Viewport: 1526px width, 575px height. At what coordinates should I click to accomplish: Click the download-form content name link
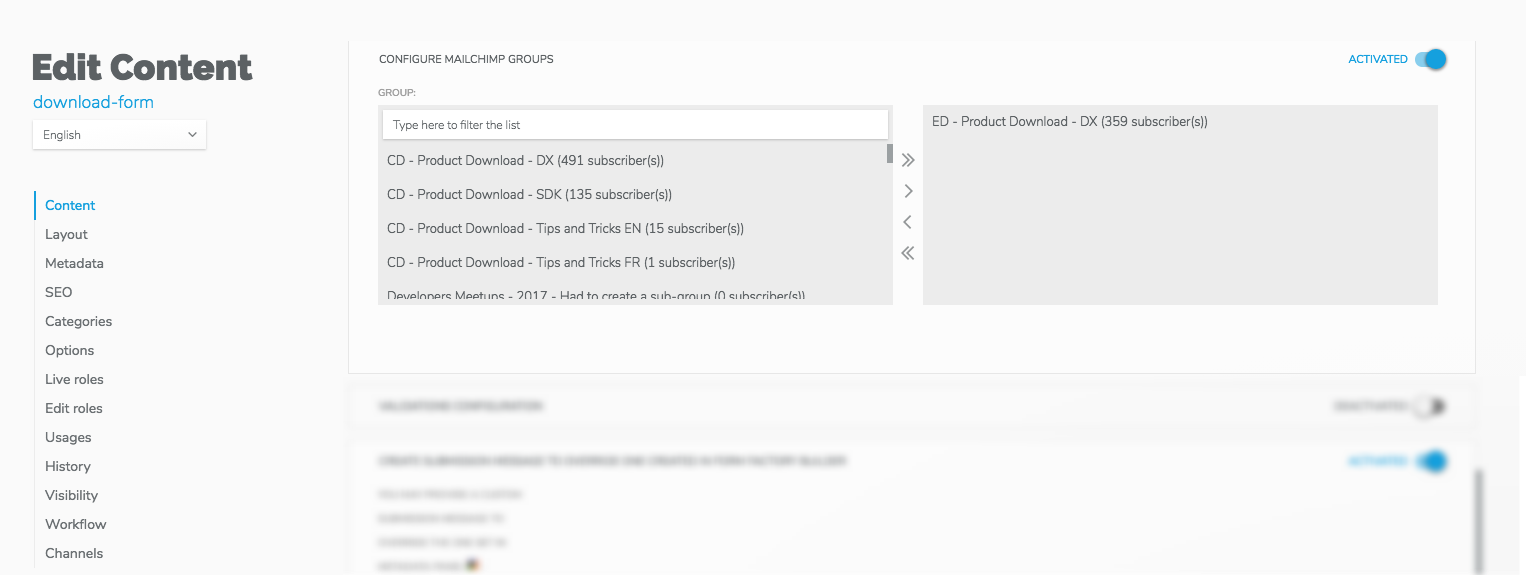click(x=93, y=102)
